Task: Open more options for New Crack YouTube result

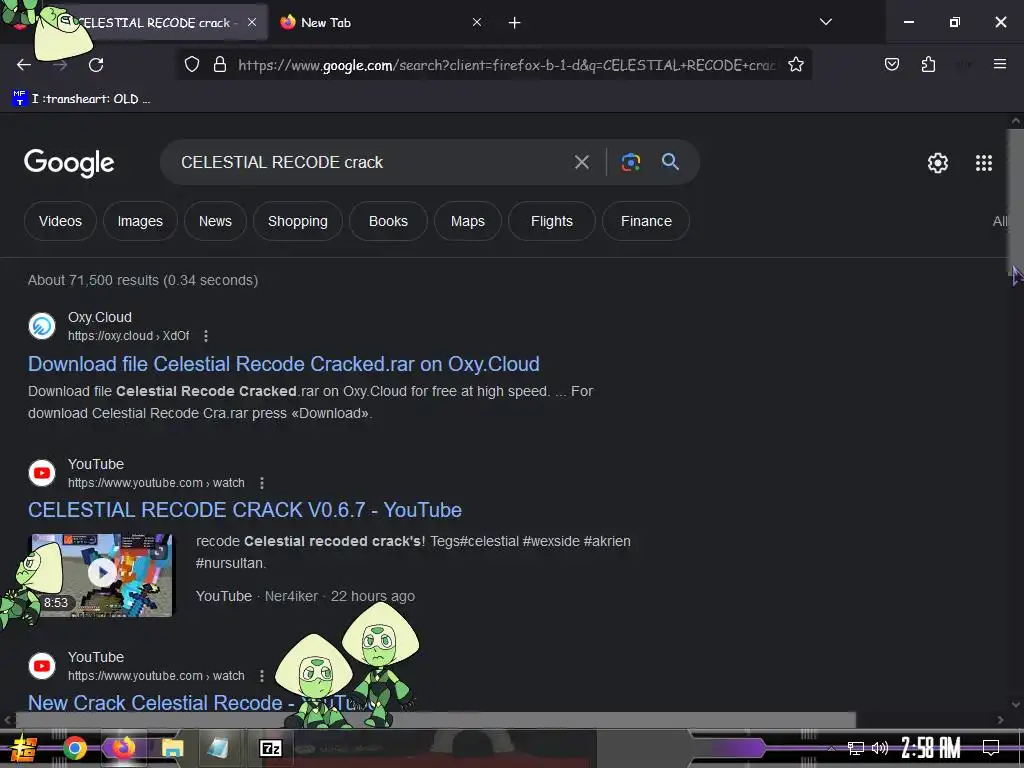Action: point(262,676)
